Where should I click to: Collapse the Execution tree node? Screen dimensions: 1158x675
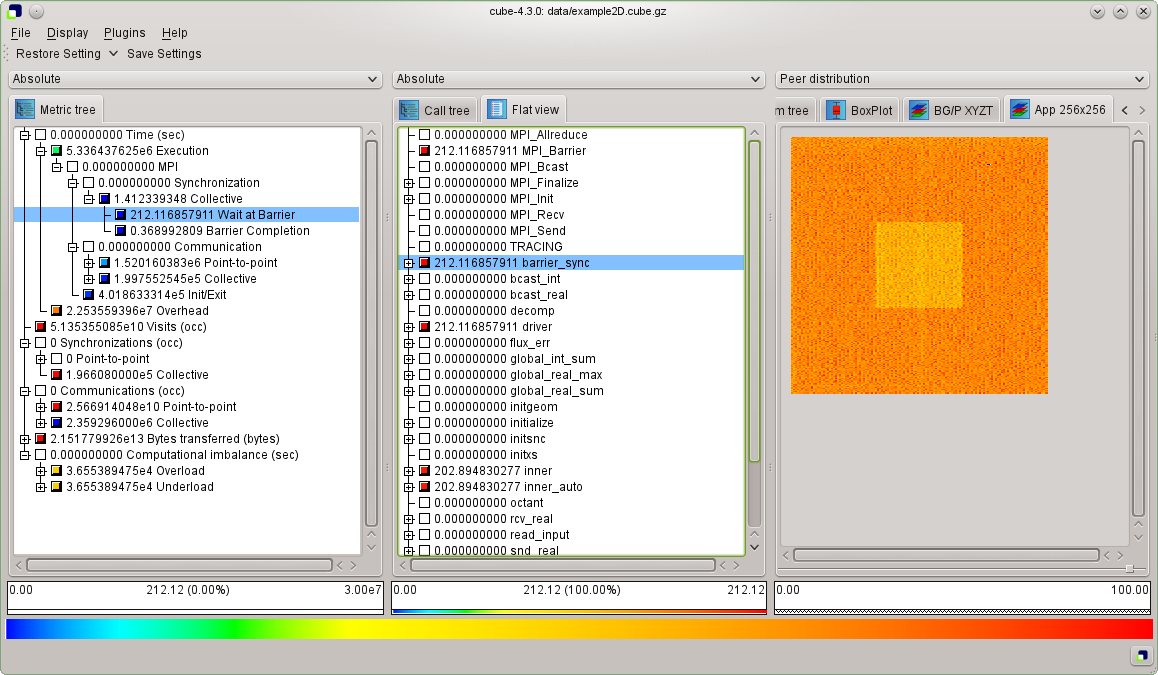41,151
